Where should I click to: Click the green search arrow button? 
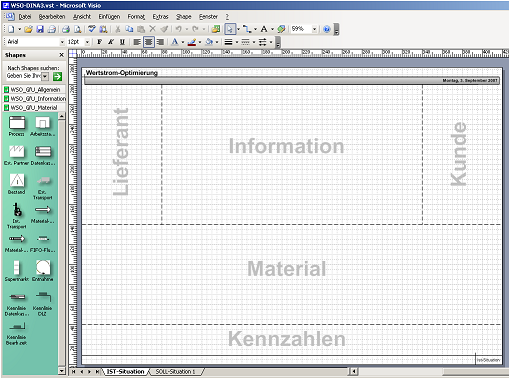point(58,77)
